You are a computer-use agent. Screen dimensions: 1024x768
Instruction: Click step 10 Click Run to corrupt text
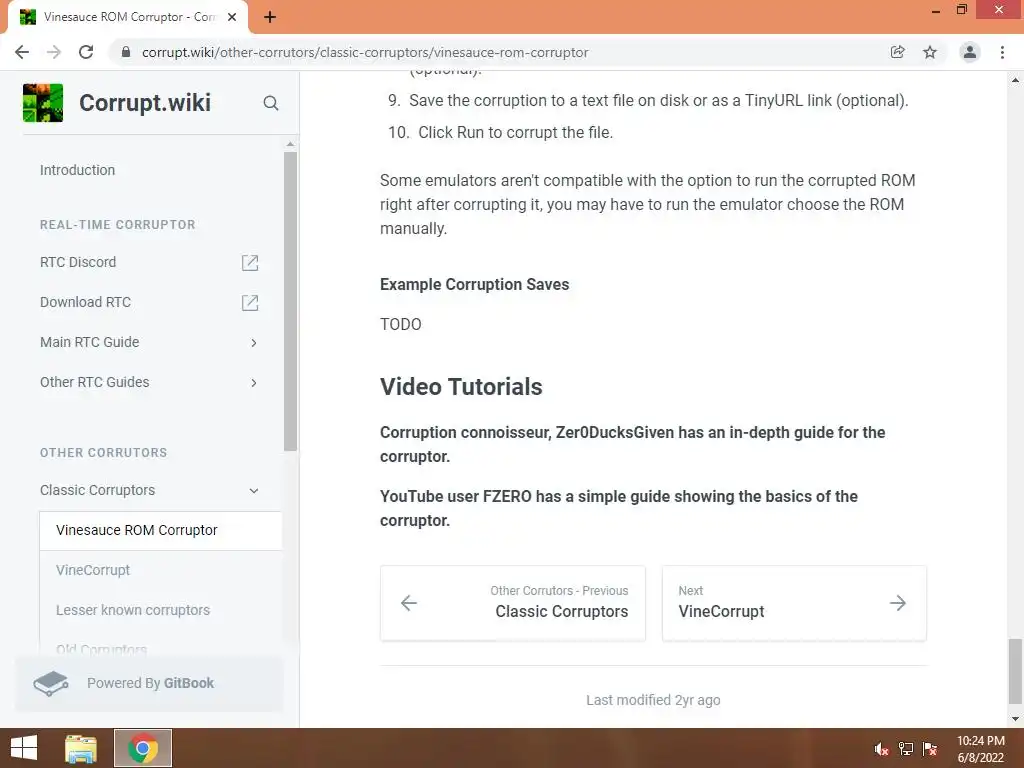[515, 133]
